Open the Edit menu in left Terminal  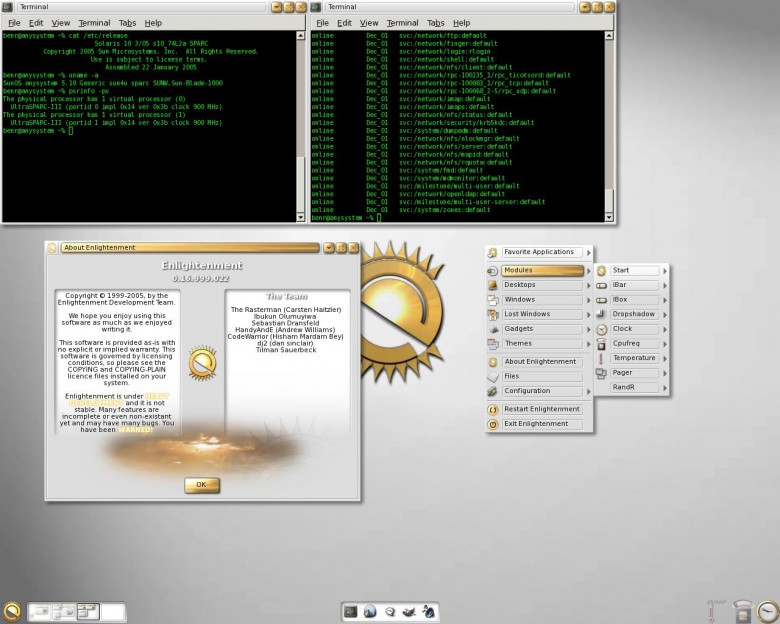coord(36,23)
